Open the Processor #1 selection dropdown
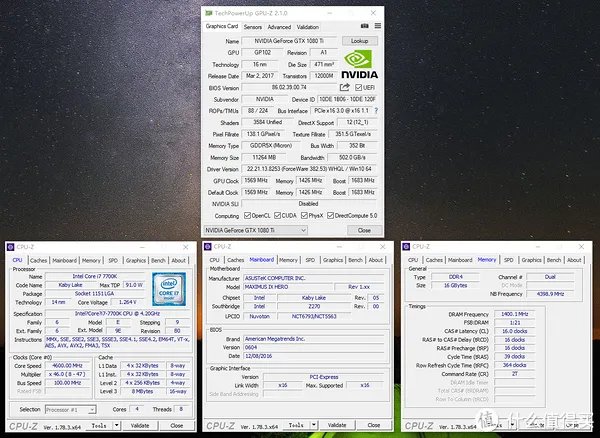600x438 pixels. click(70, 410)
